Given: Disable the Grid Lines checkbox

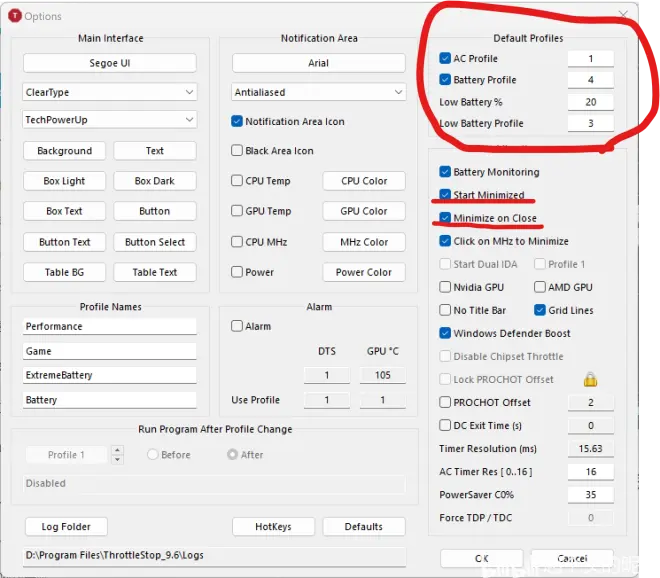Looking at the screenshot, I should 540,310.
